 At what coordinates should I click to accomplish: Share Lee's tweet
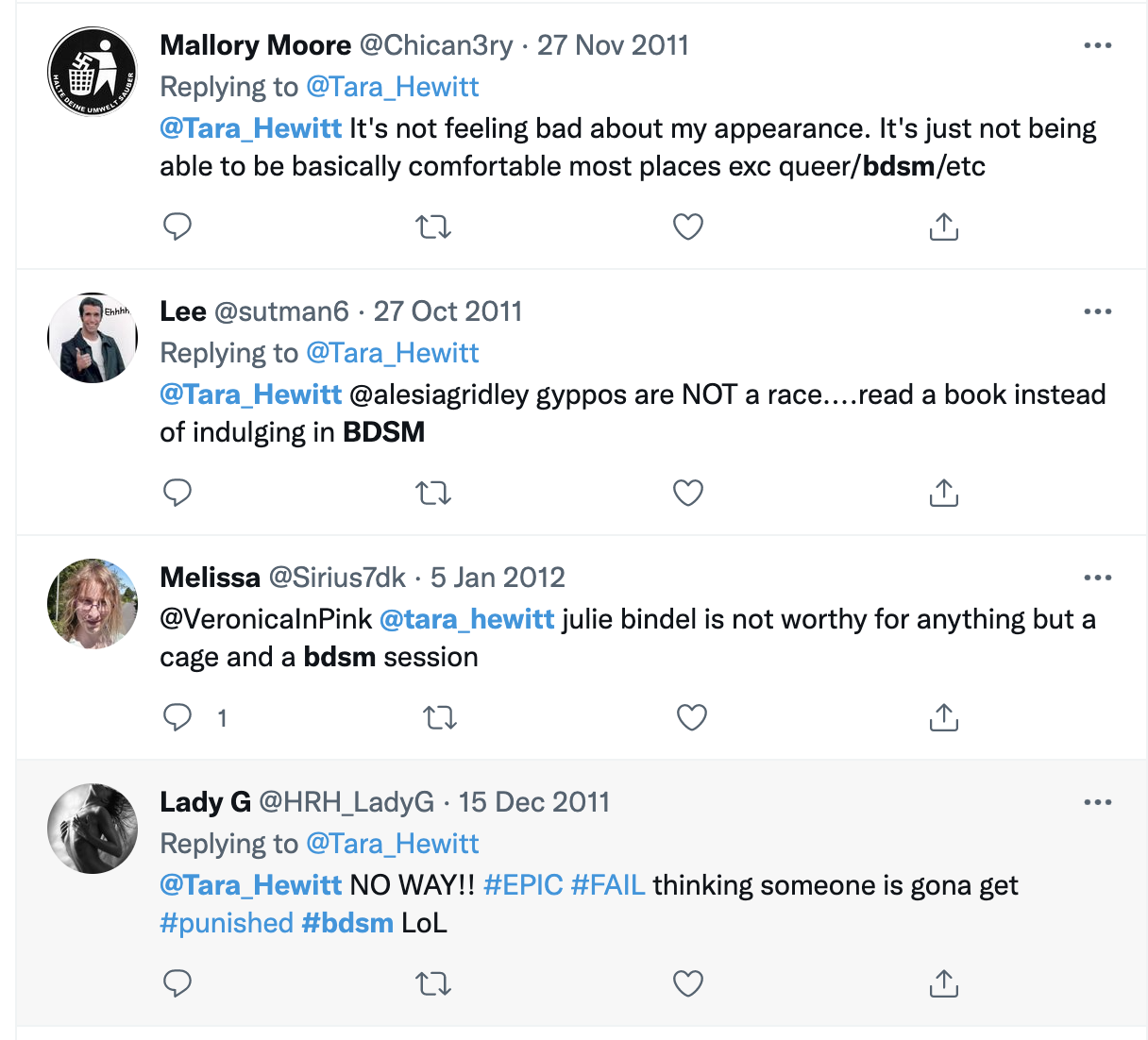[x=943, y=493]
